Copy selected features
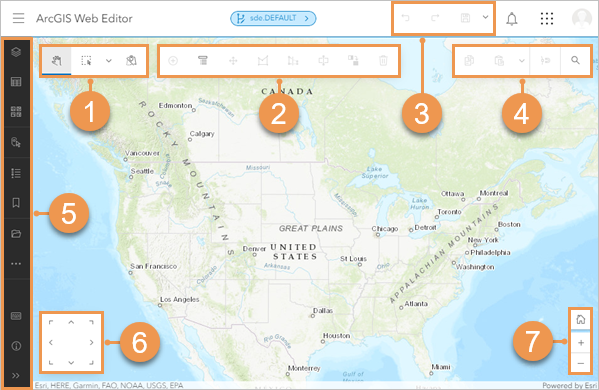Screen dimensions: 599x390 [469, 61]
